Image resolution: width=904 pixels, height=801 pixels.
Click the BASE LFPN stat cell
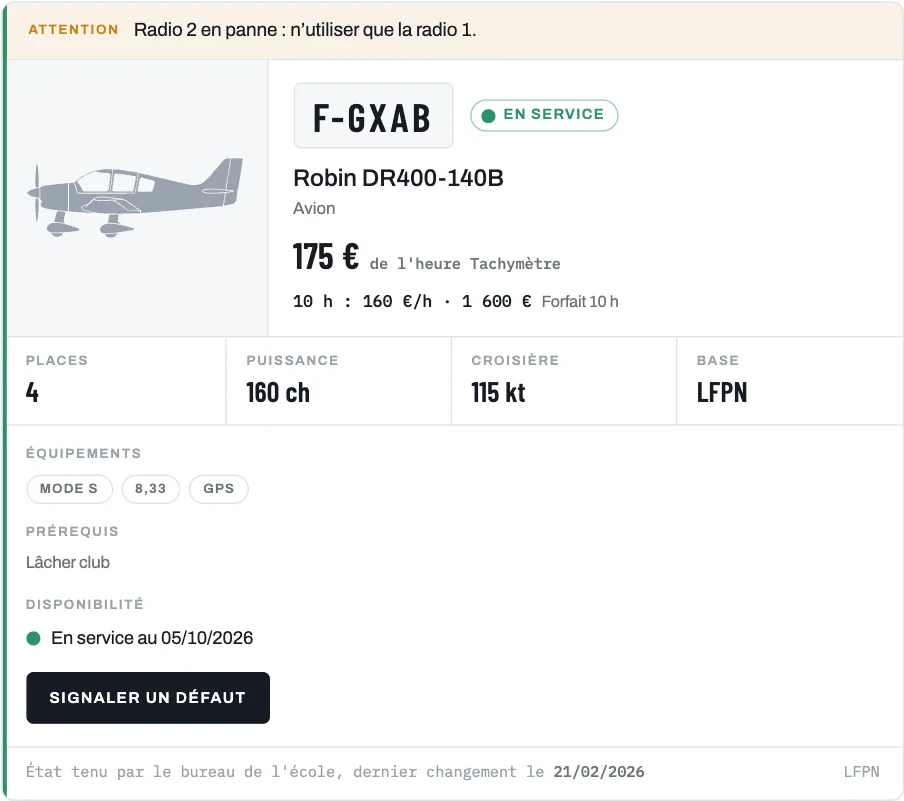pyautogui.click(x=790, y=381)
